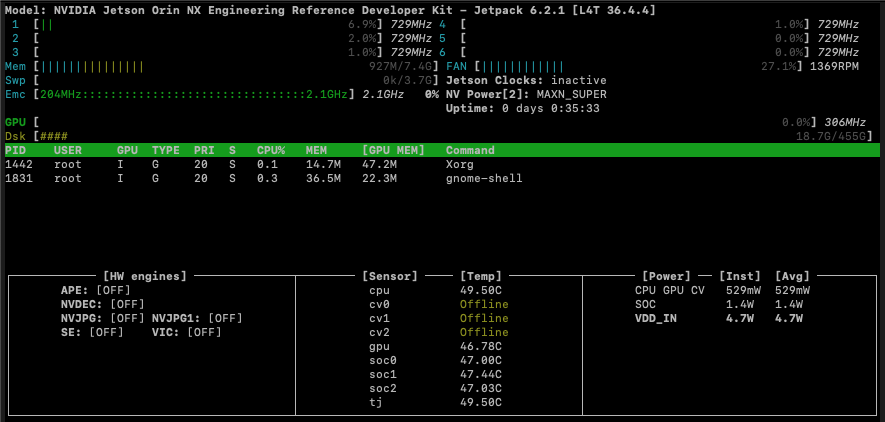This screenshot has height=422, width=885.
Task: Click the soc0 temperature 47.00C
Action: (481, 361)
